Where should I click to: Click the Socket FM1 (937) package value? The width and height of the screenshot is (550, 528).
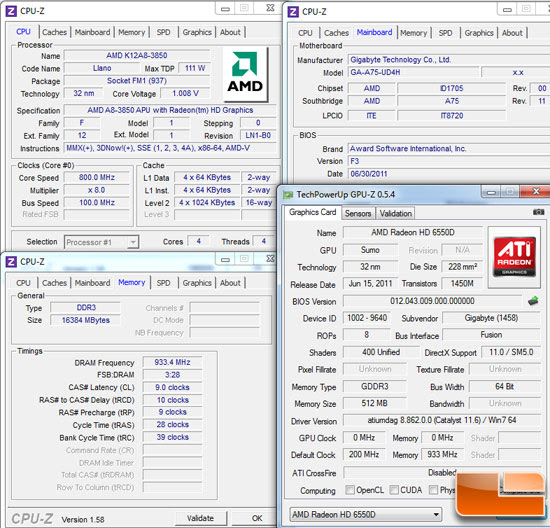pyautogui.click(x=137, y=81)
